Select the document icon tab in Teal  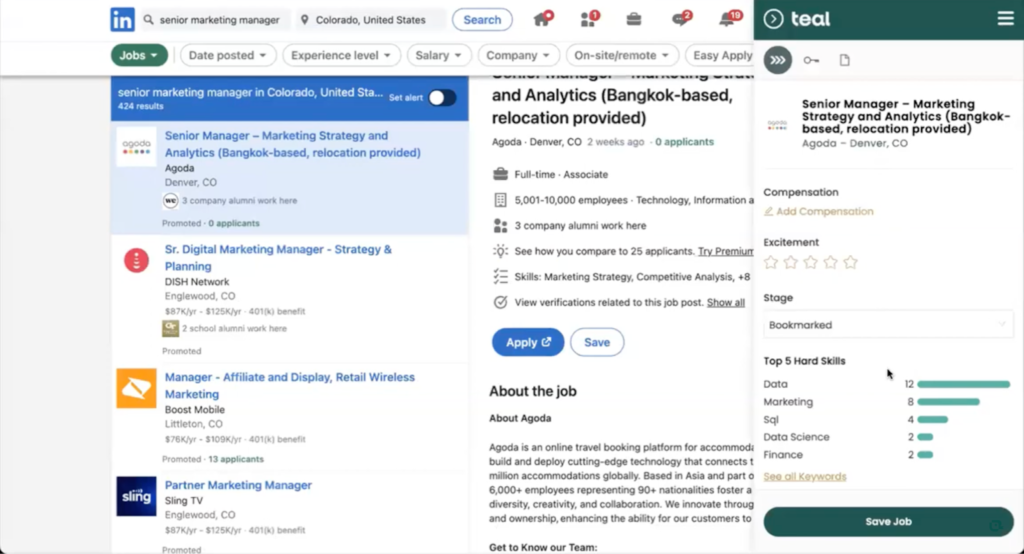click(x=845, y=61)
